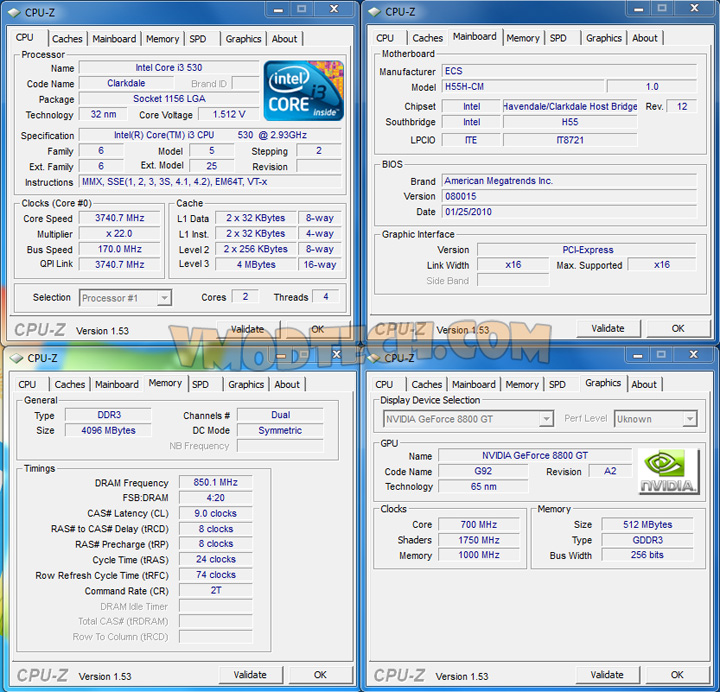The width and height of the screenshot is (720, 692).
Task: Close the Mainboard CPU-Z window
Action: [x=694, y=8]
